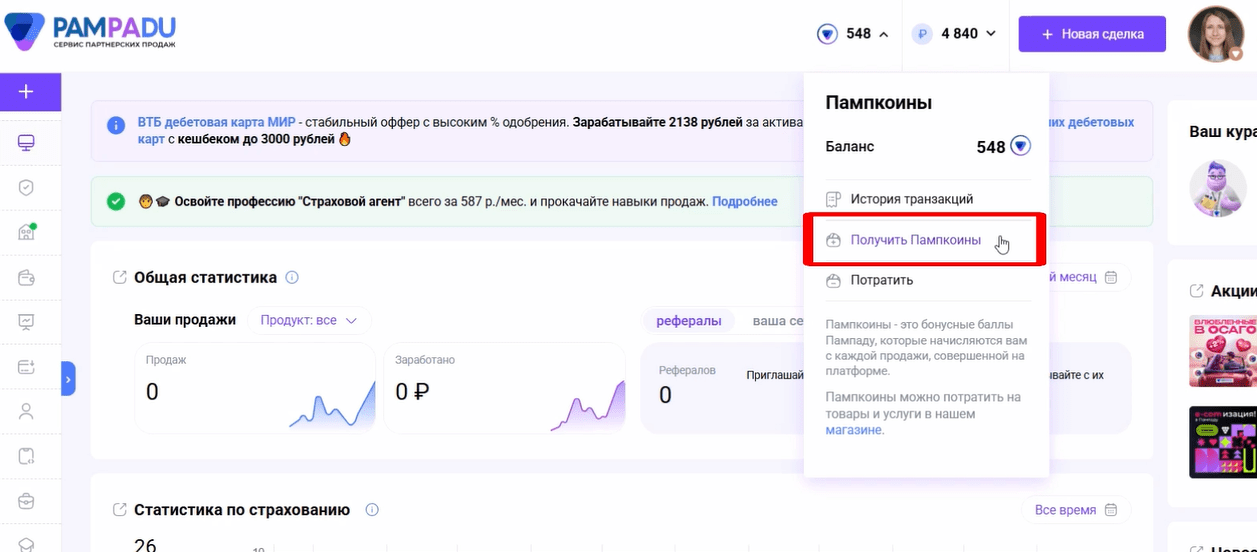Open the monitor dashboard icon in sidebar
This screenshot has height=552, width=1257.
(x=27, y=144)
